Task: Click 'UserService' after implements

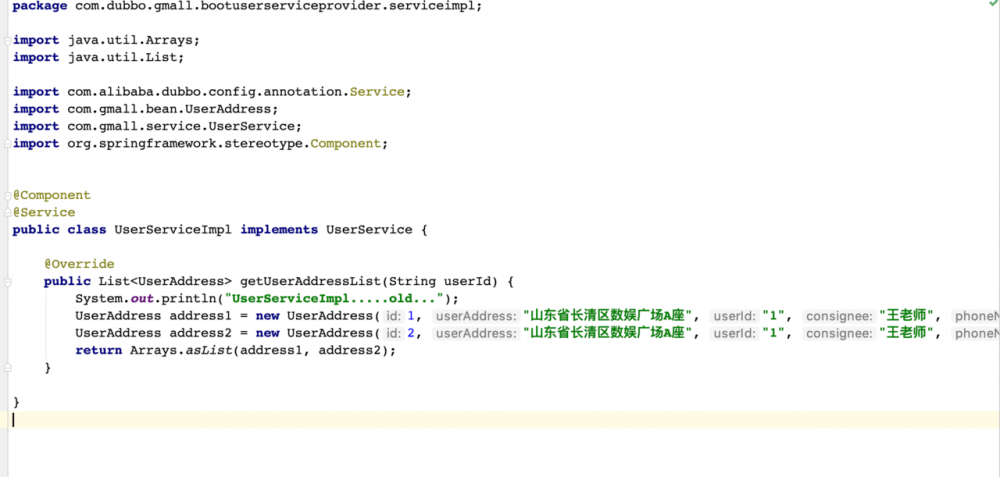Action: (x=369, y=230)
